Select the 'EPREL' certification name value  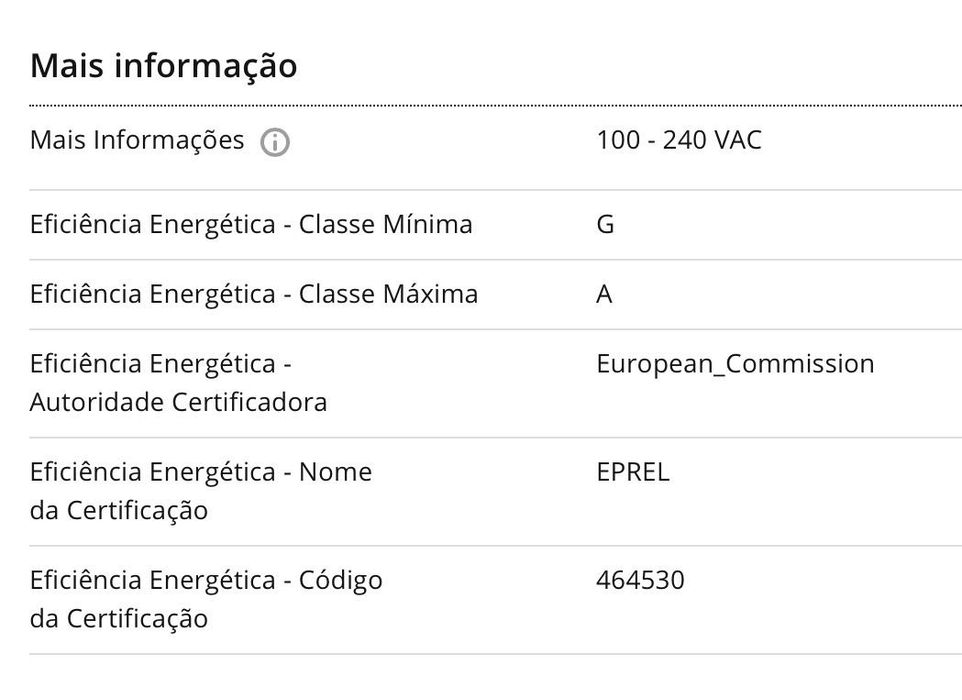[633, 472]
